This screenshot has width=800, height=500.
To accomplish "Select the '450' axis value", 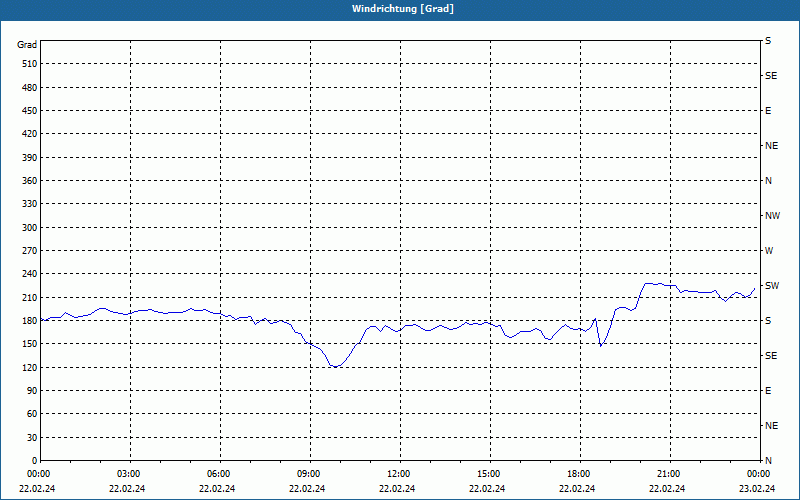I will click(x=31, y=111).
